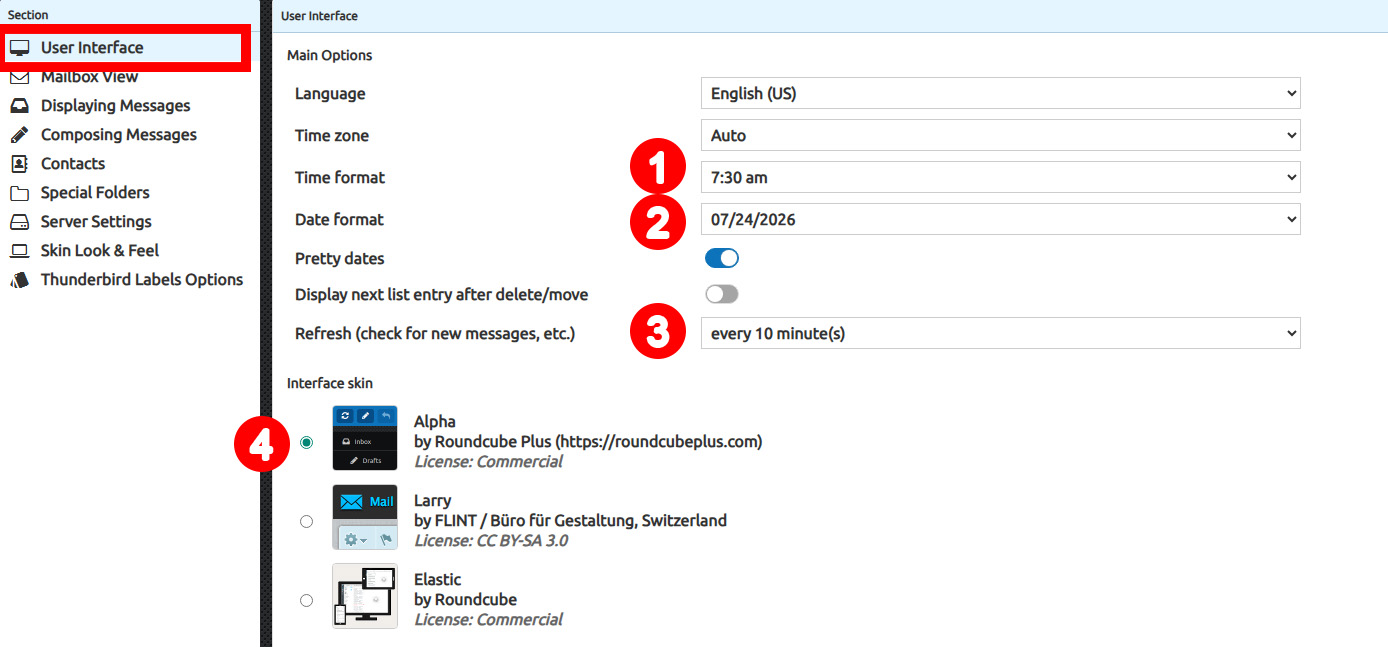
Task: Click the User Interface monitor icon
Action: pos(19,47)
